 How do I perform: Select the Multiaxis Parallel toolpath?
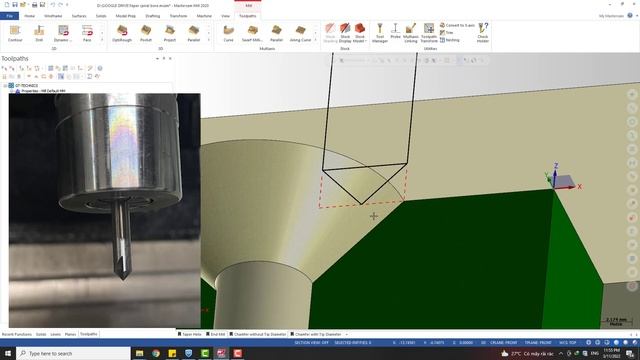276,33
